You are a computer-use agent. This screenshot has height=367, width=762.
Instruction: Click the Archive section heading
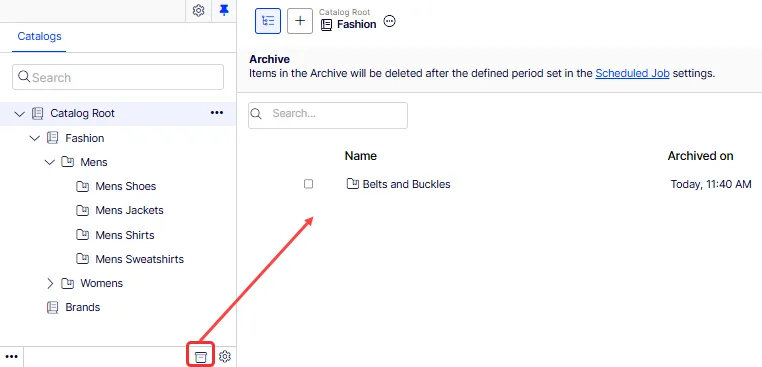[269, 59]
